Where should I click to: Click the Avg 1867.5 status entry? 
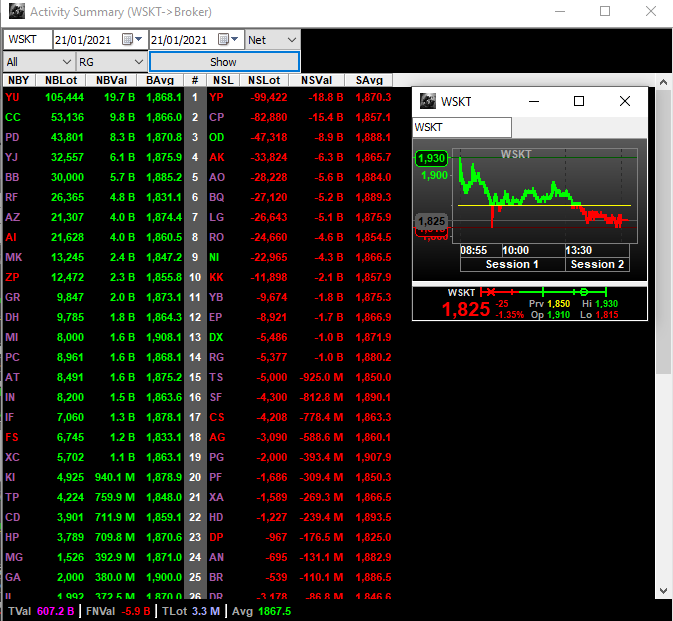(261, 611)
